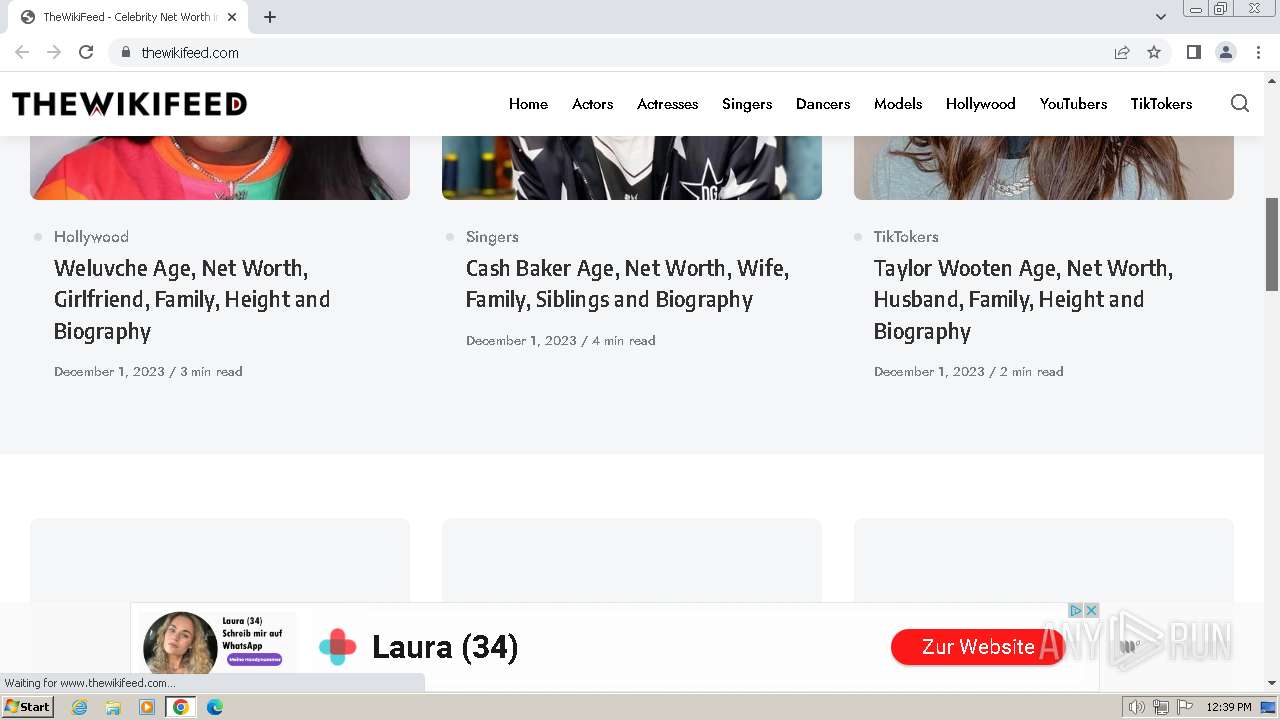The height and width of the screenshot is (720, 1280).
Task: Click Singers category above Cash Baker
Action: [492, 237]
